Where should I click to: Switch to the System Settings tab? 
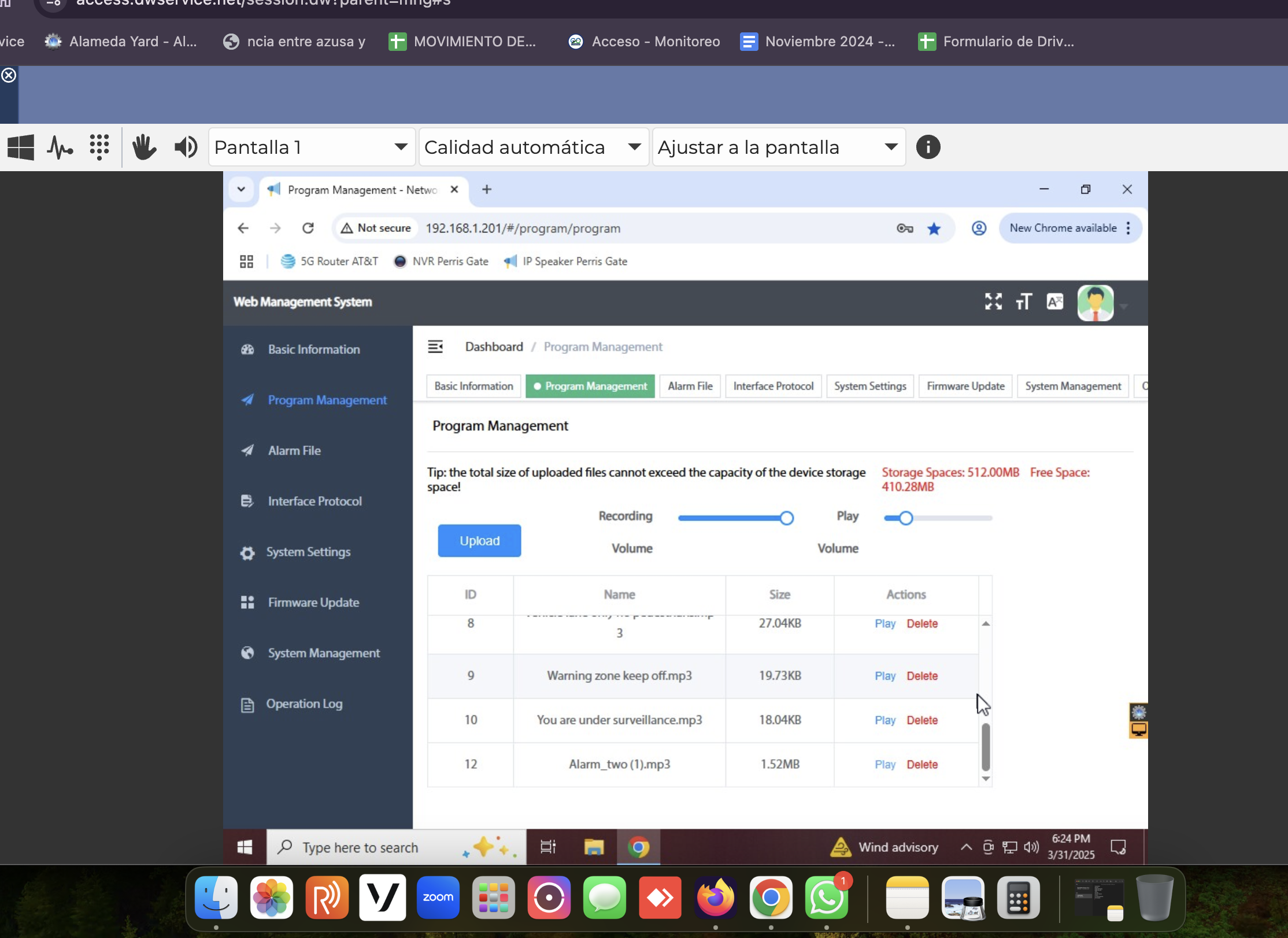pyautogui.click(x=870, y=386)
